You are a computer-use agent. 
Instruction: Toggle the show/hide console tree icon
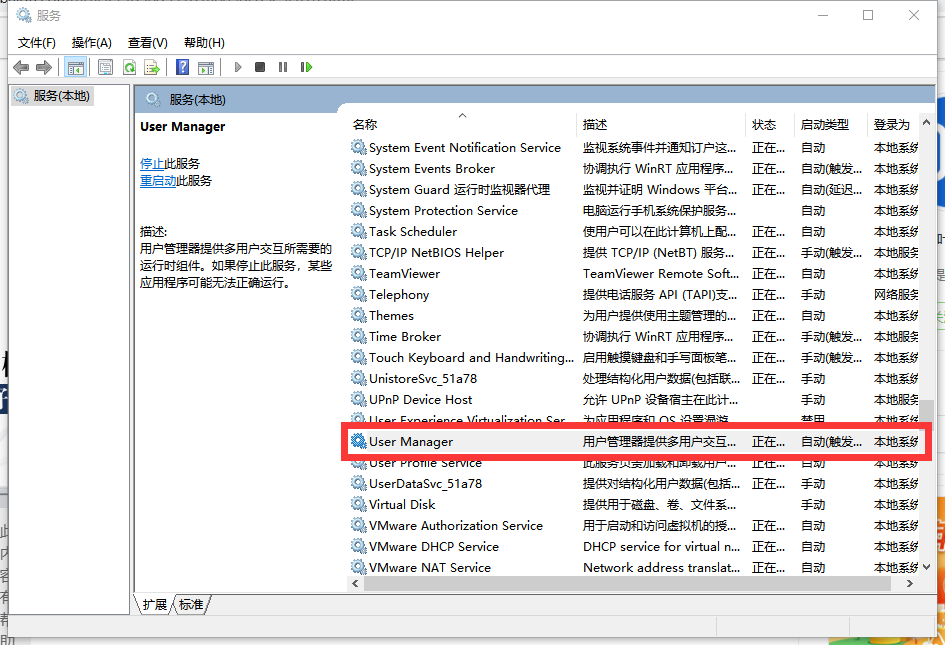76,67
